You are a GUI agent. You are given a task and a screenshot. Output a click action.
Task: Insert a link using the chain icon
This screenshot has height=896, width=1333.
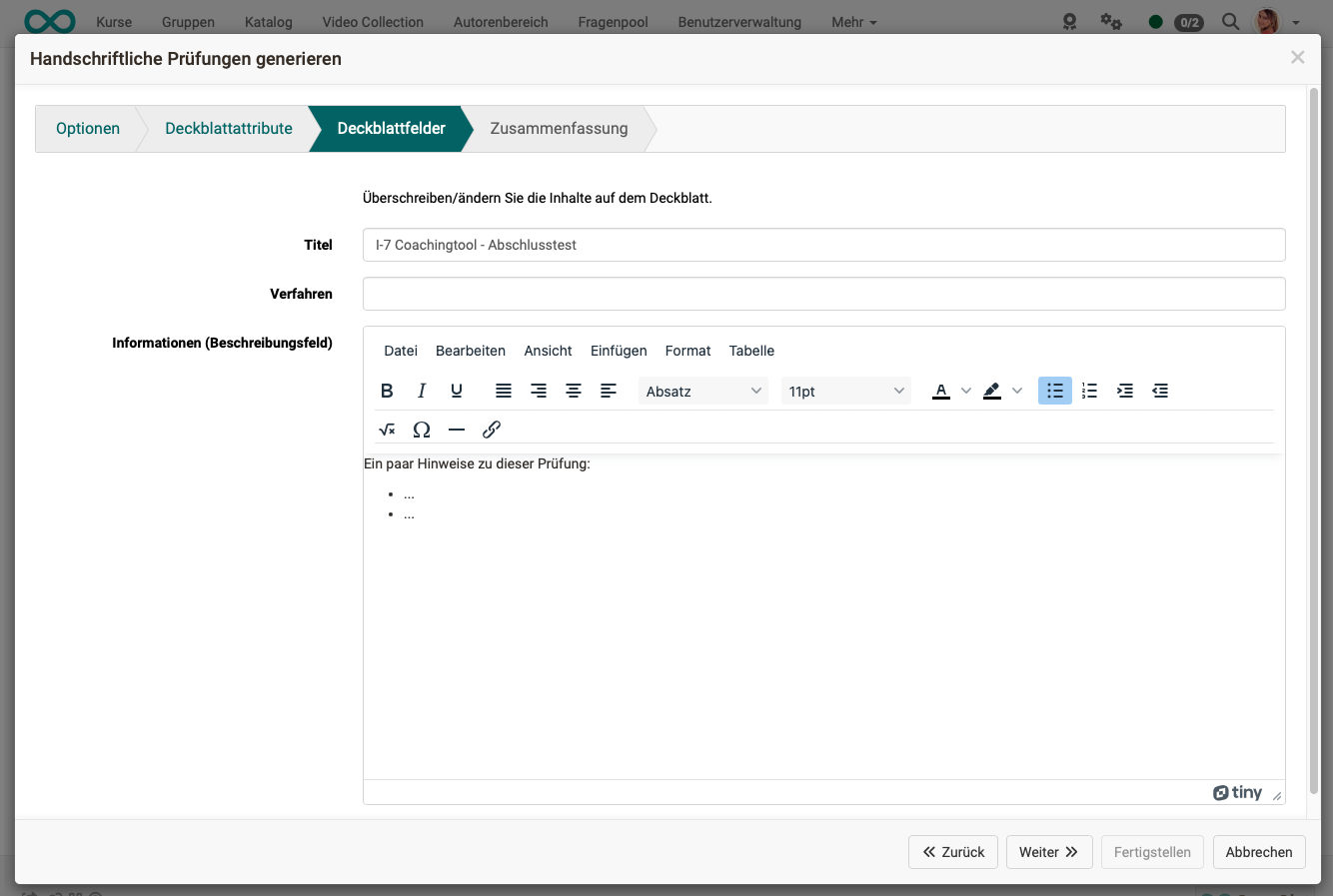[x=492, y=430]
